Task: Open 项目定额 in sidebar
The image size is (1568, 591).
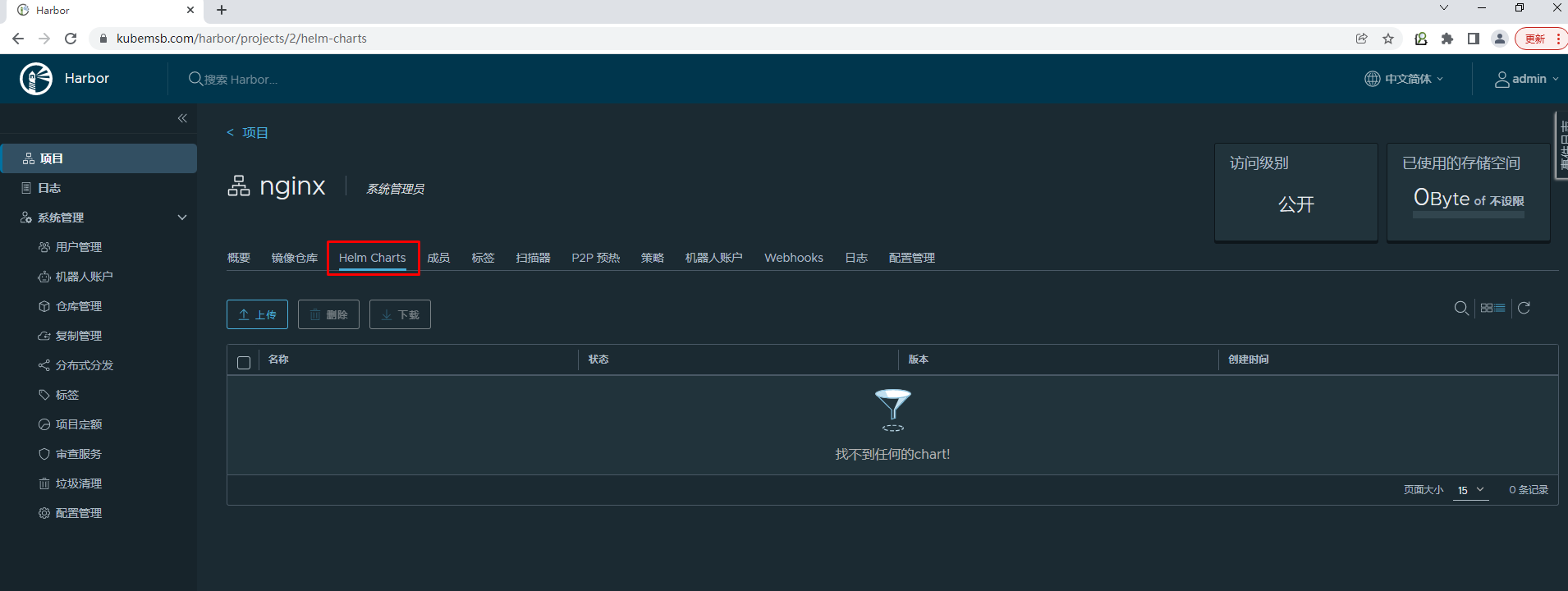Action: tap(79, 424)
